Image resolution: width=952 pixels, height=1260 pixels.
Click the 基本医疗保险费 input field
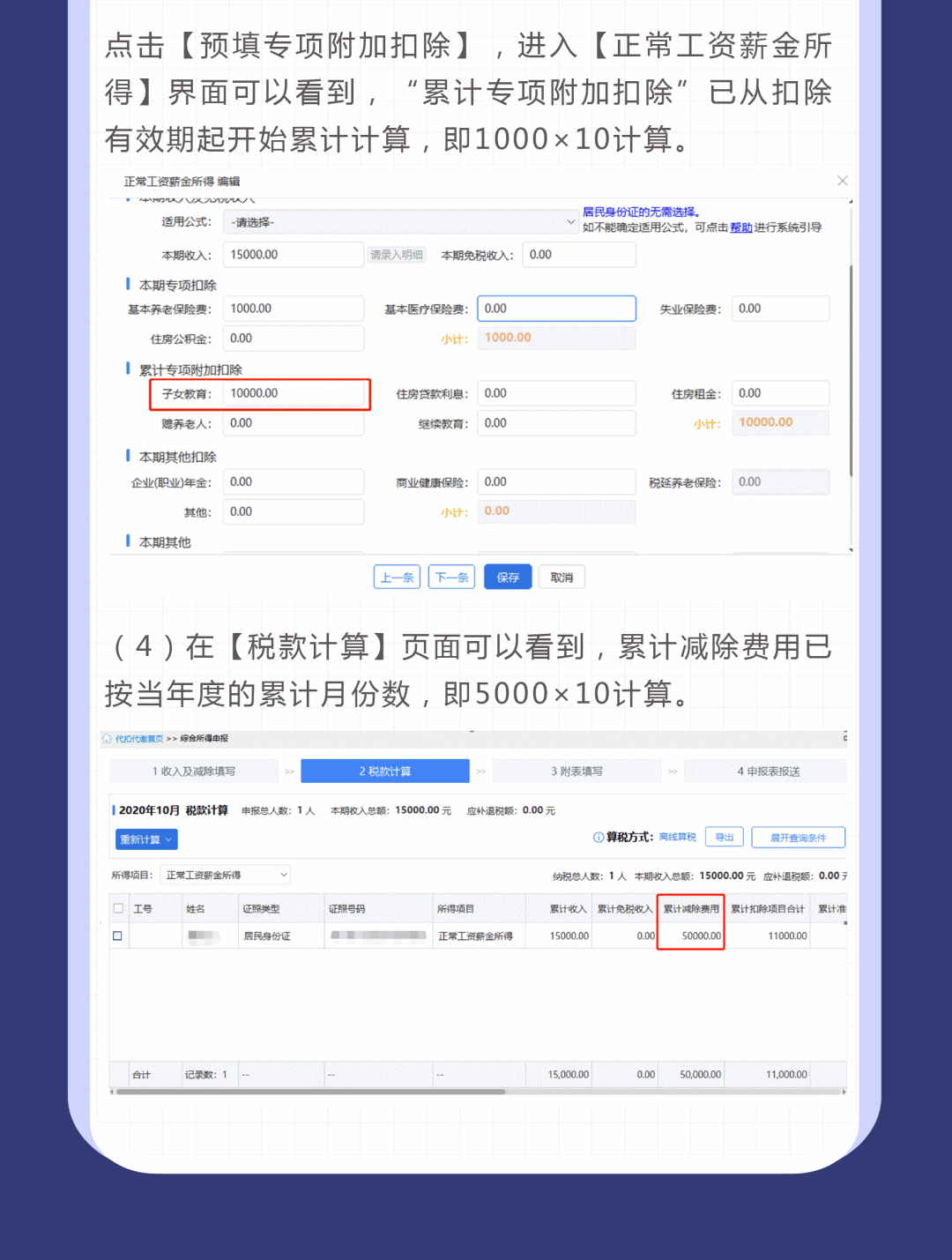coord(556,309)
